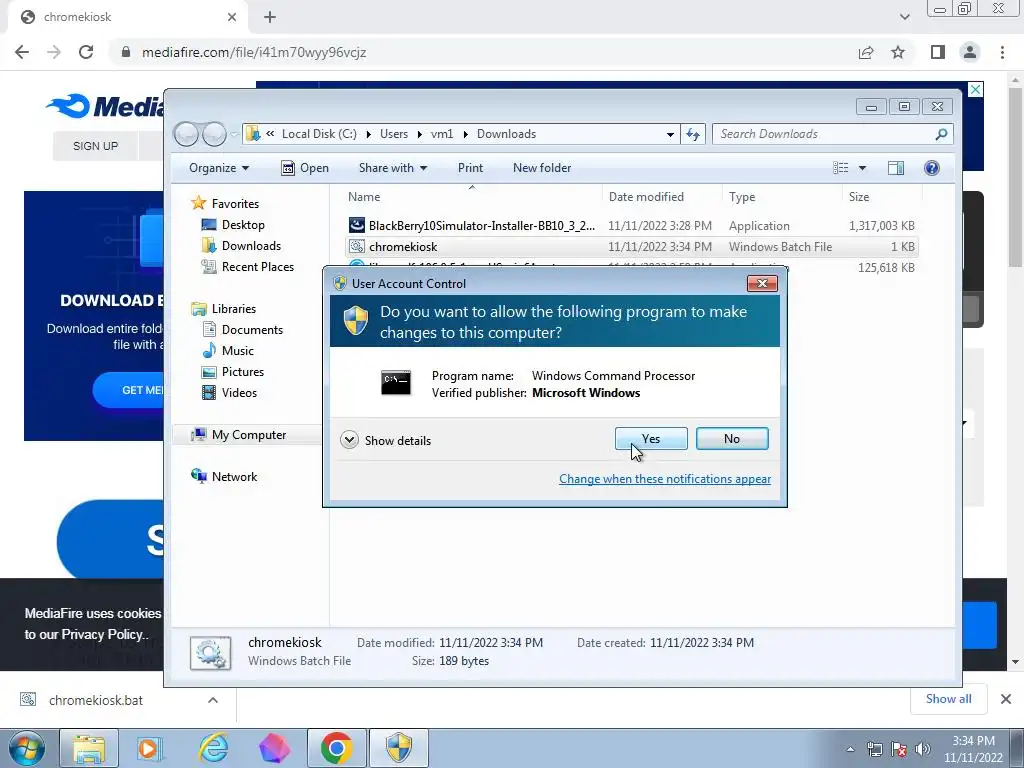Click the change view icon in Explorer
Screen dimensions: 1024x768
pos(840,168)
